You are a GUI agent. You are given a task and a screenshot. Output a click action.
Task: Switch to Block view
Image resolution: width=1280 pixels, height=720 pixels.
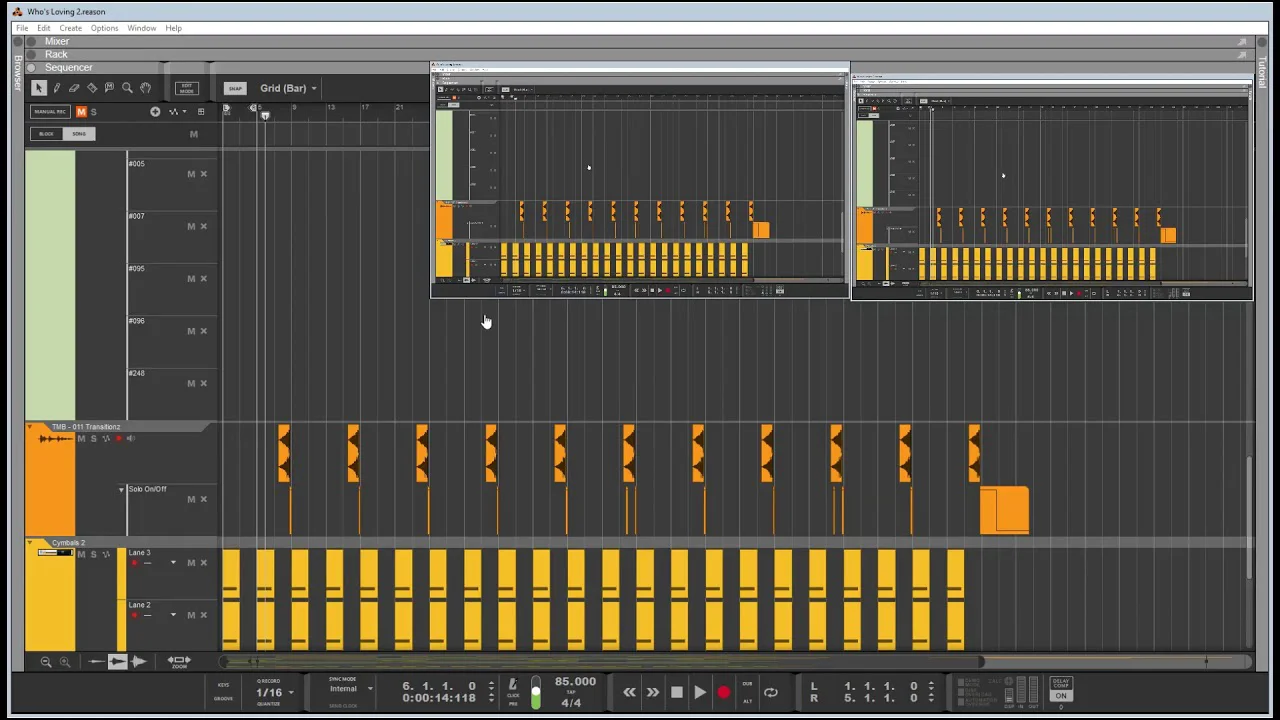point(46,134)
